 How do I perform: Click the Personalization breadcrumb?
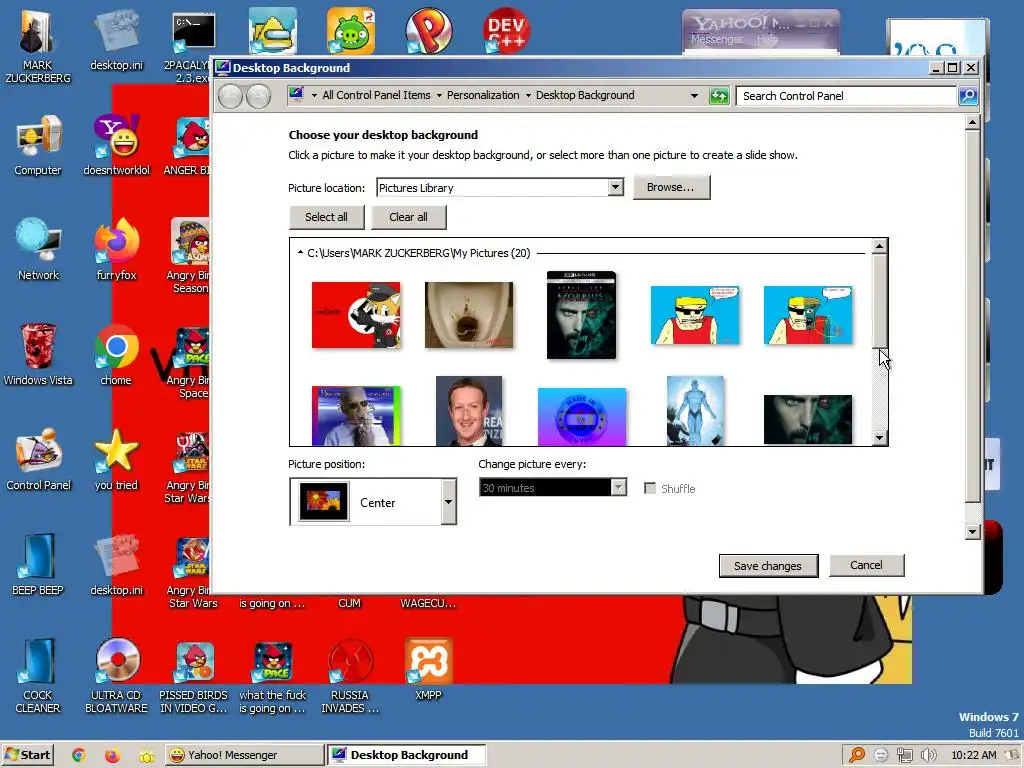(x=483, y=95)
